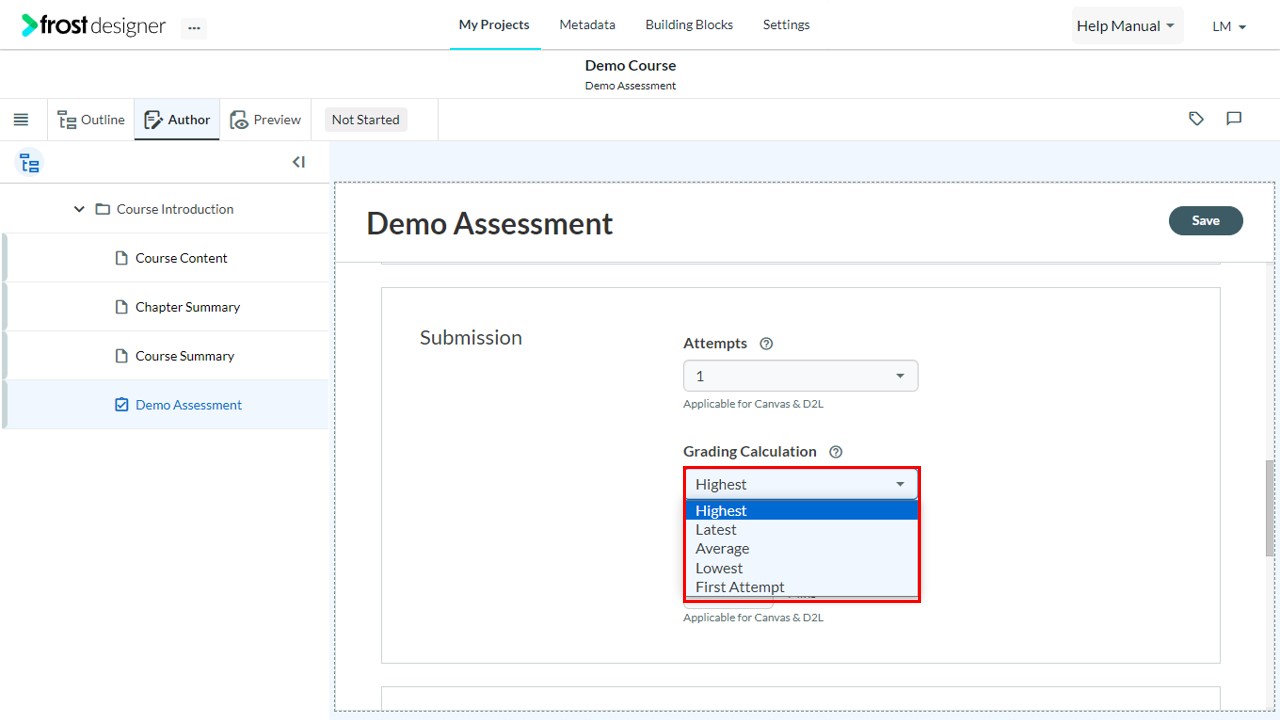The height and width of the screenshot is (720, 1280).
Task: Open the comments icon
Action: pyautogui.click(x=1234, y=119)
